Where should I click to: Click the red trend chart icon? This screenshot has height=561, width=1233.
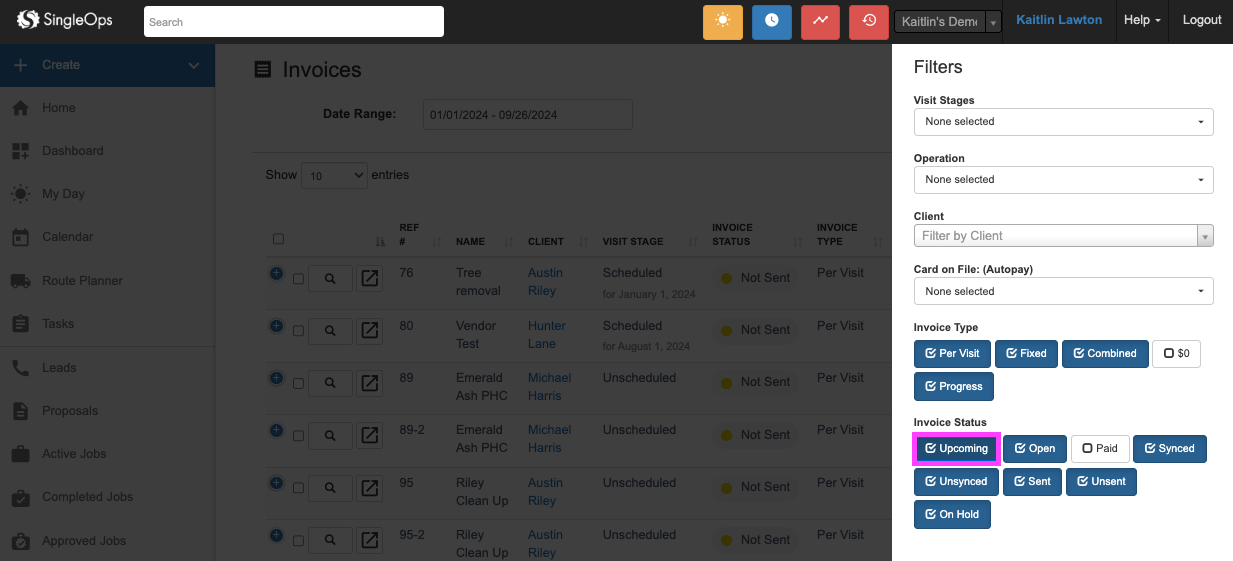tap(820, 21)
